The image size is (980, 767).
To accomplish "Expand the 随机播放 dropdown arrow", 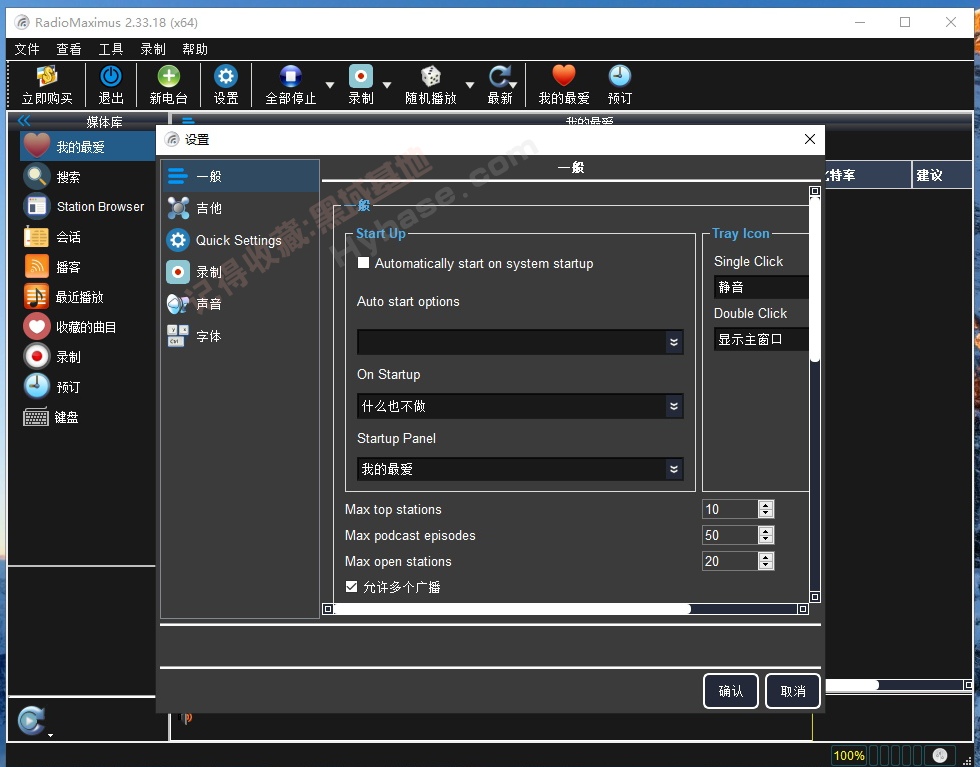I will coord(469,84).
